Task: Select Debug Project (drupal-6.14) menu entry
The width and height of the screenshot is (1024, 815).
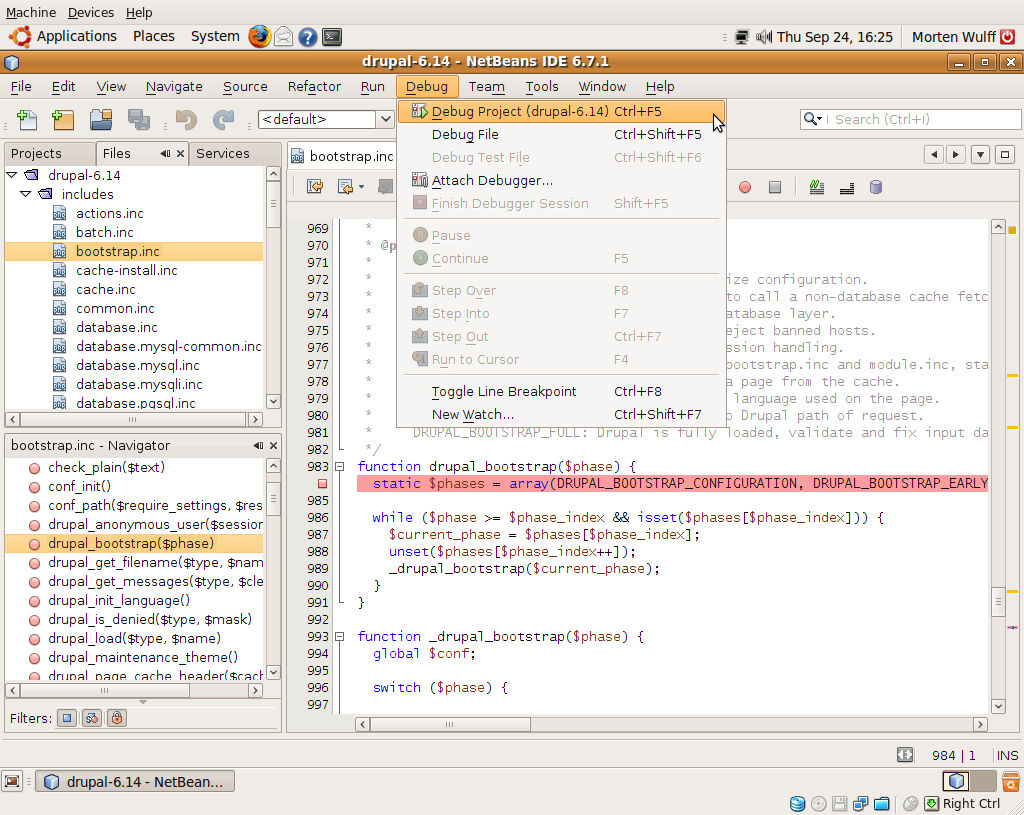Action: [x=561, y=111]
